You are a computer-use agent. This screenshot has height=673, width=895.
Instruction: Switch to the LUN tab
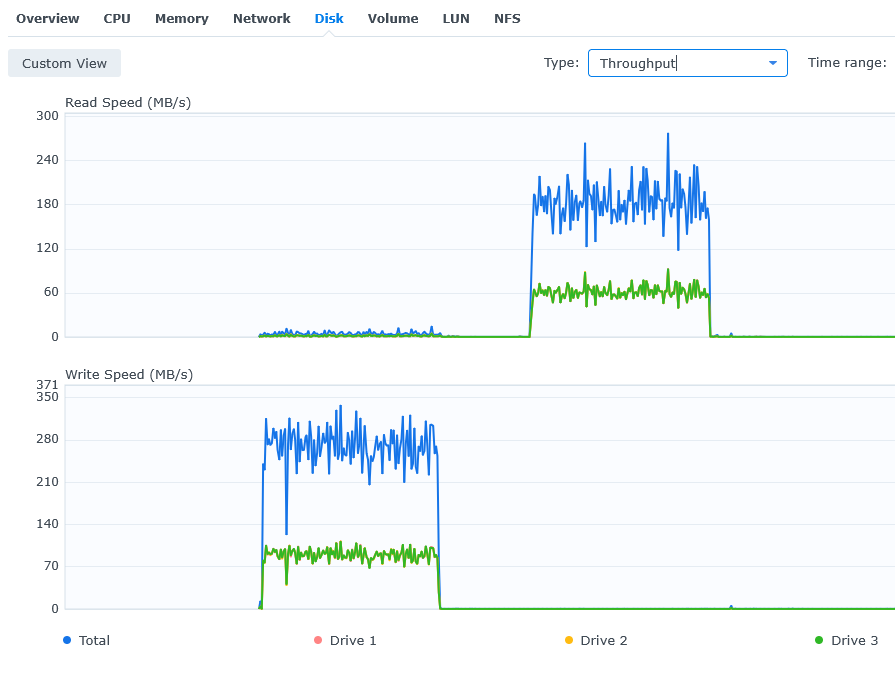click(x=456, y=18)
